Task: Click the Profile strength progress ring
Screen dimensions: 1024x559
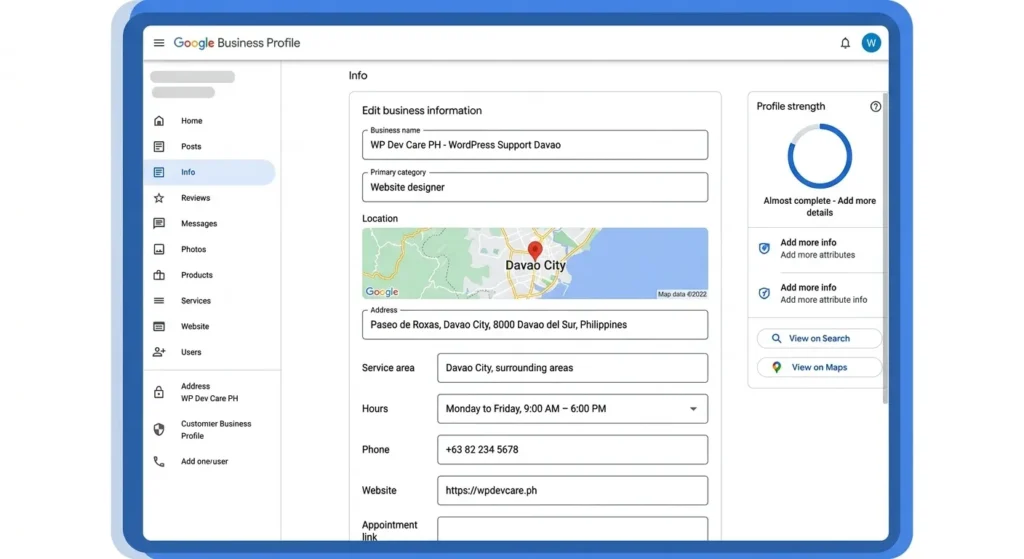Action: 819,157
